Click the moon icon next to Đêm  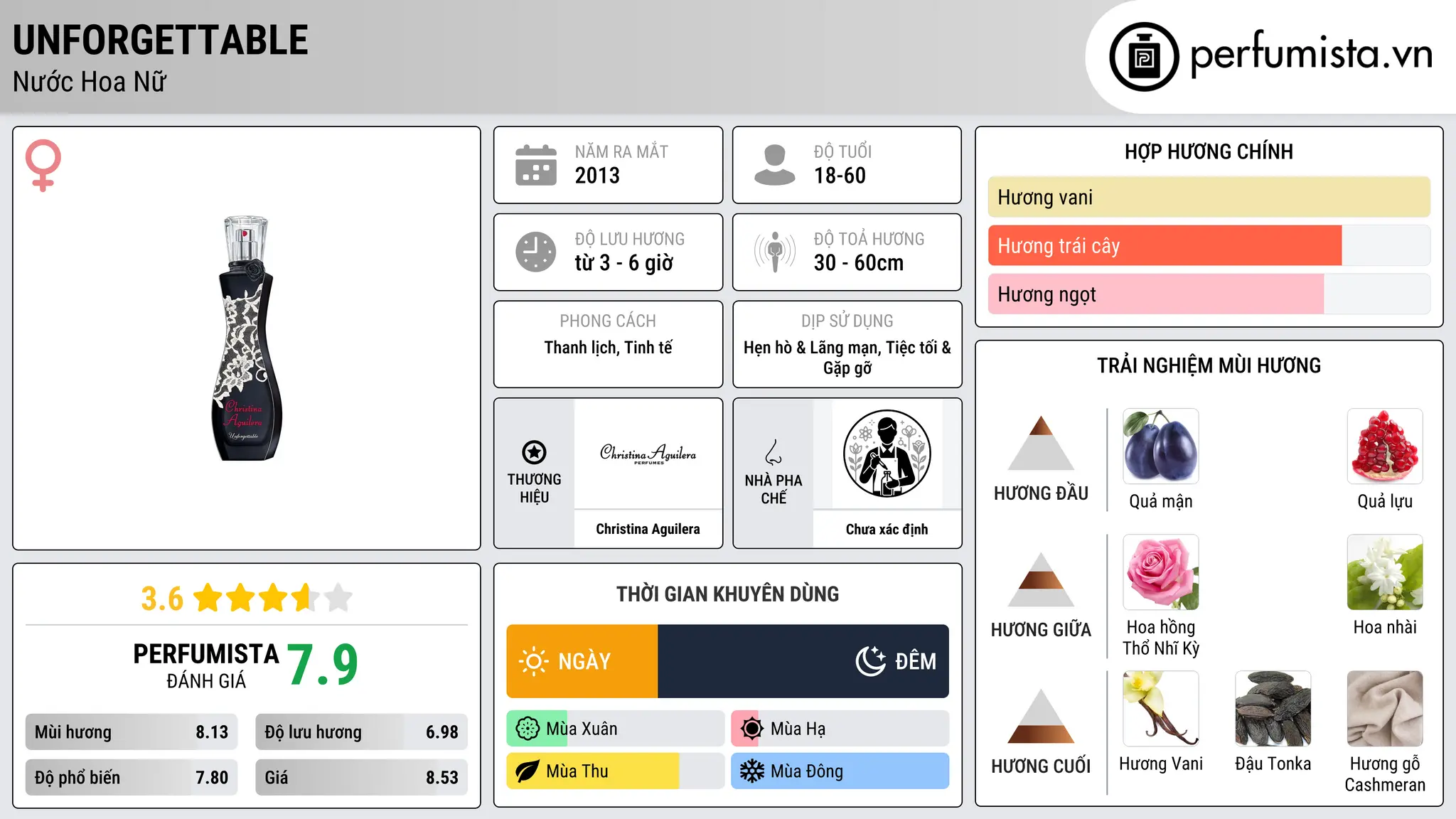(870, 661)
